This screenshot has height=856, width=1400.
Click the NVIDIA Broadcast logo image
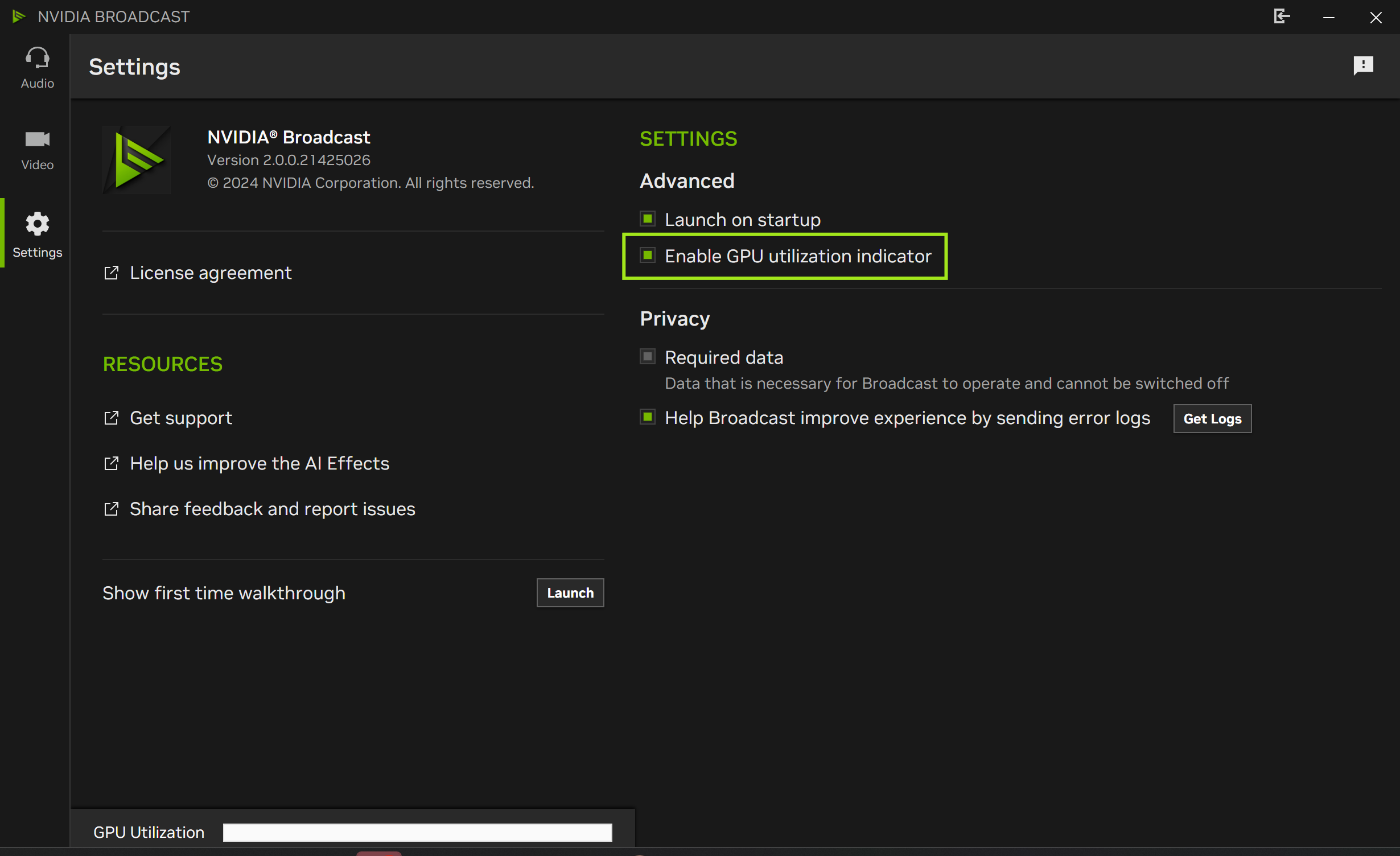click(137, 160)
